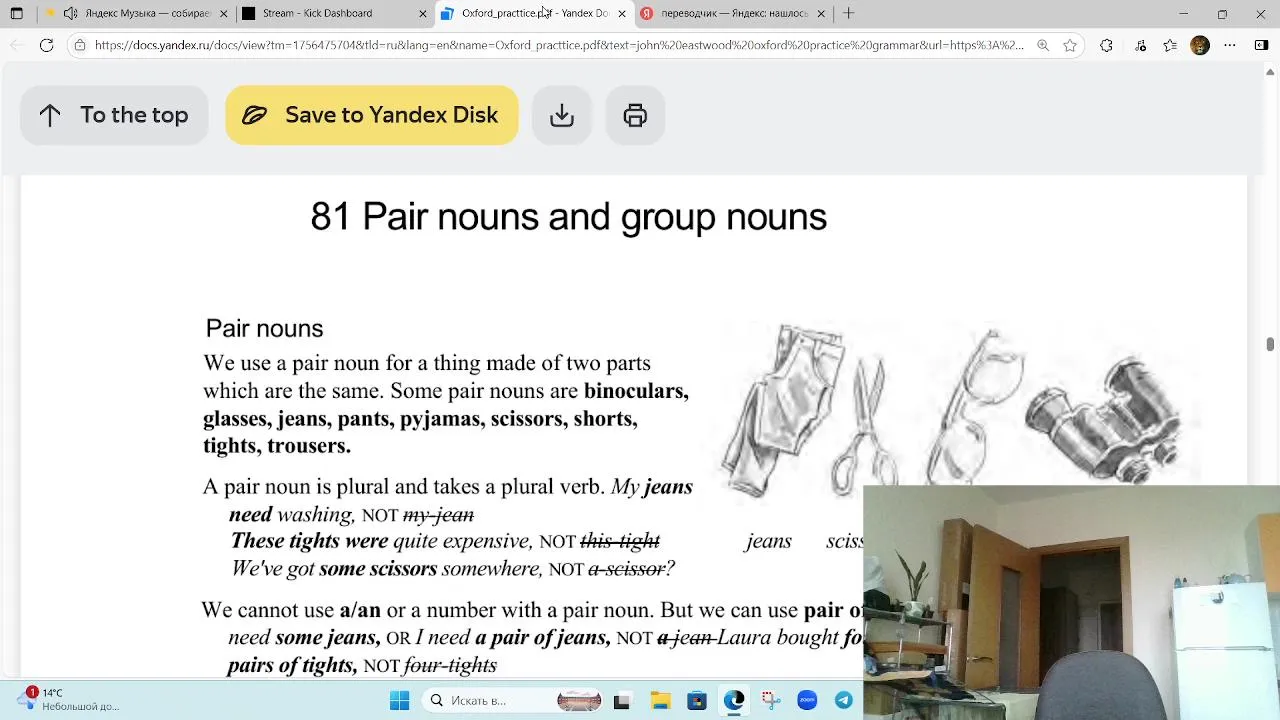Click the 'jeans' caption under the picture
This screenshot has height=720, width=1280.
click(x=768, y=542)
